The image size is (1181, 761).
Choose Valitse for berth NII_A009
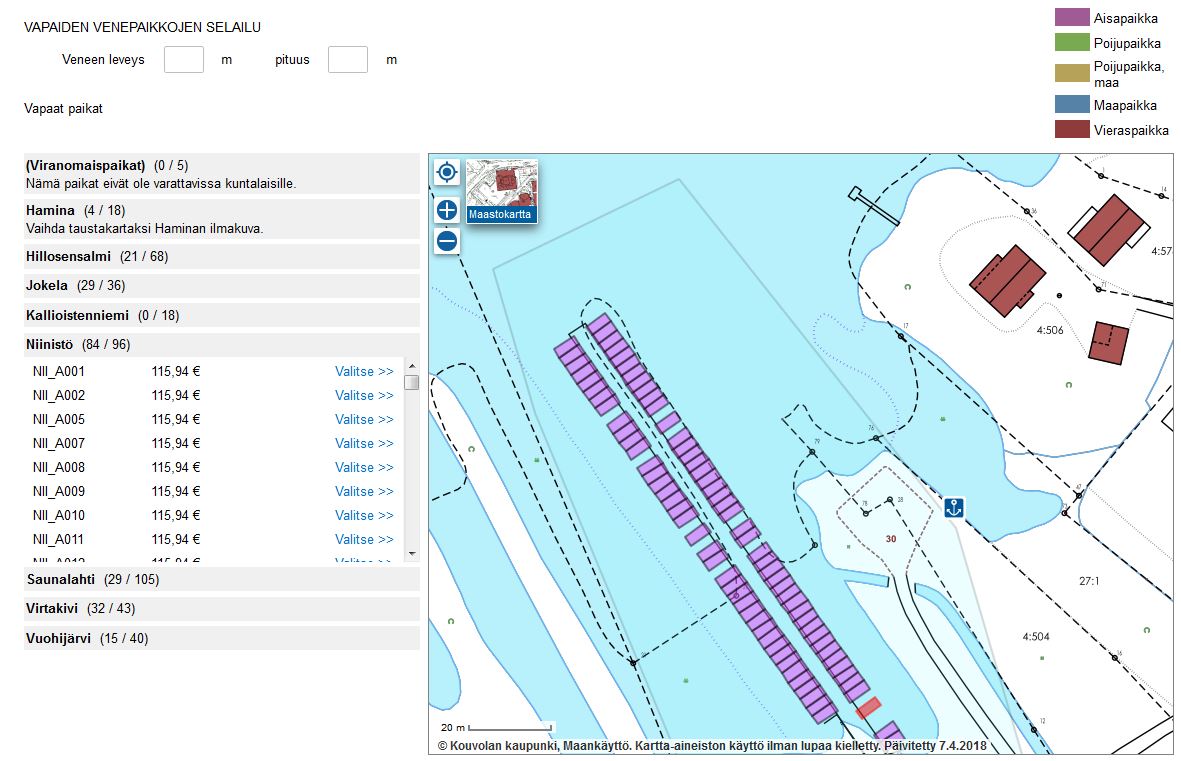364,491
